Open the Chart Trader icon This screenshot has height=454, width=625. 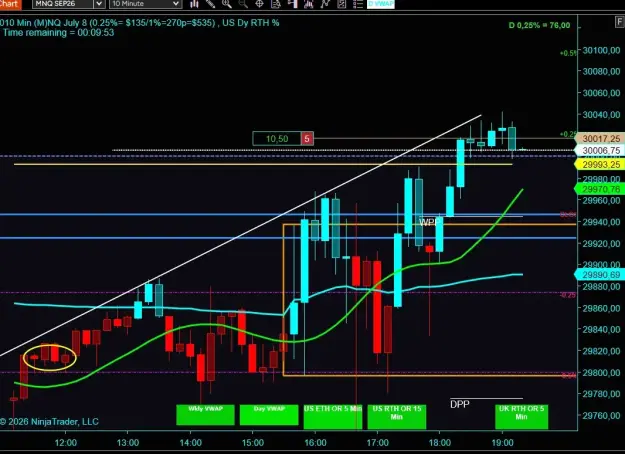tap(293, 4)
